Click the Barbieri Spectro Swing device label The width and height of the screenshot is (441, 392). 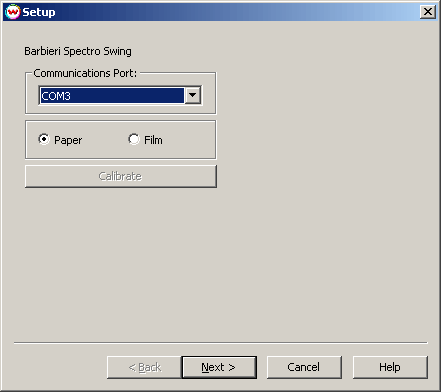click(x=78, y=51)
